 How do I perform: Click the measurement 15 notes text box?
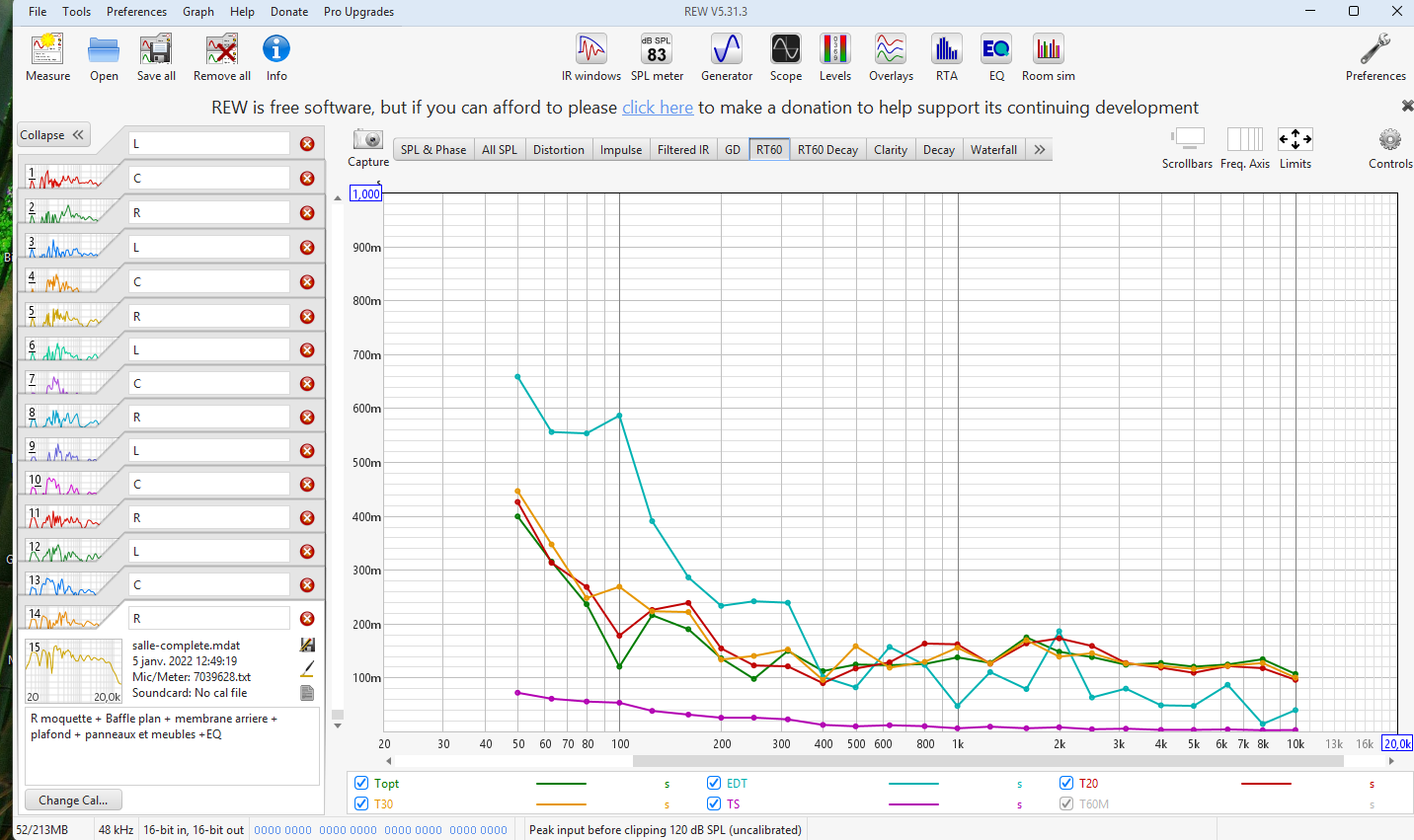[x=172, y=746]
